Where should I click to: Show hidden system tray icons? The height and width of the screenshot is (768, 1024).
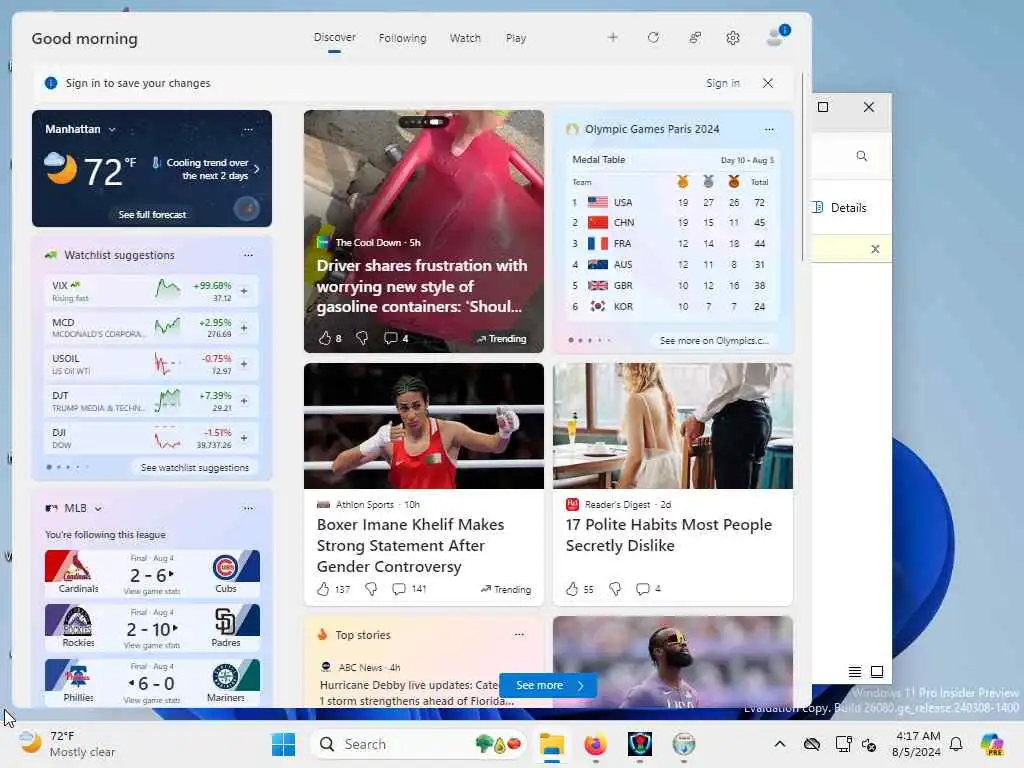[780, 744]
